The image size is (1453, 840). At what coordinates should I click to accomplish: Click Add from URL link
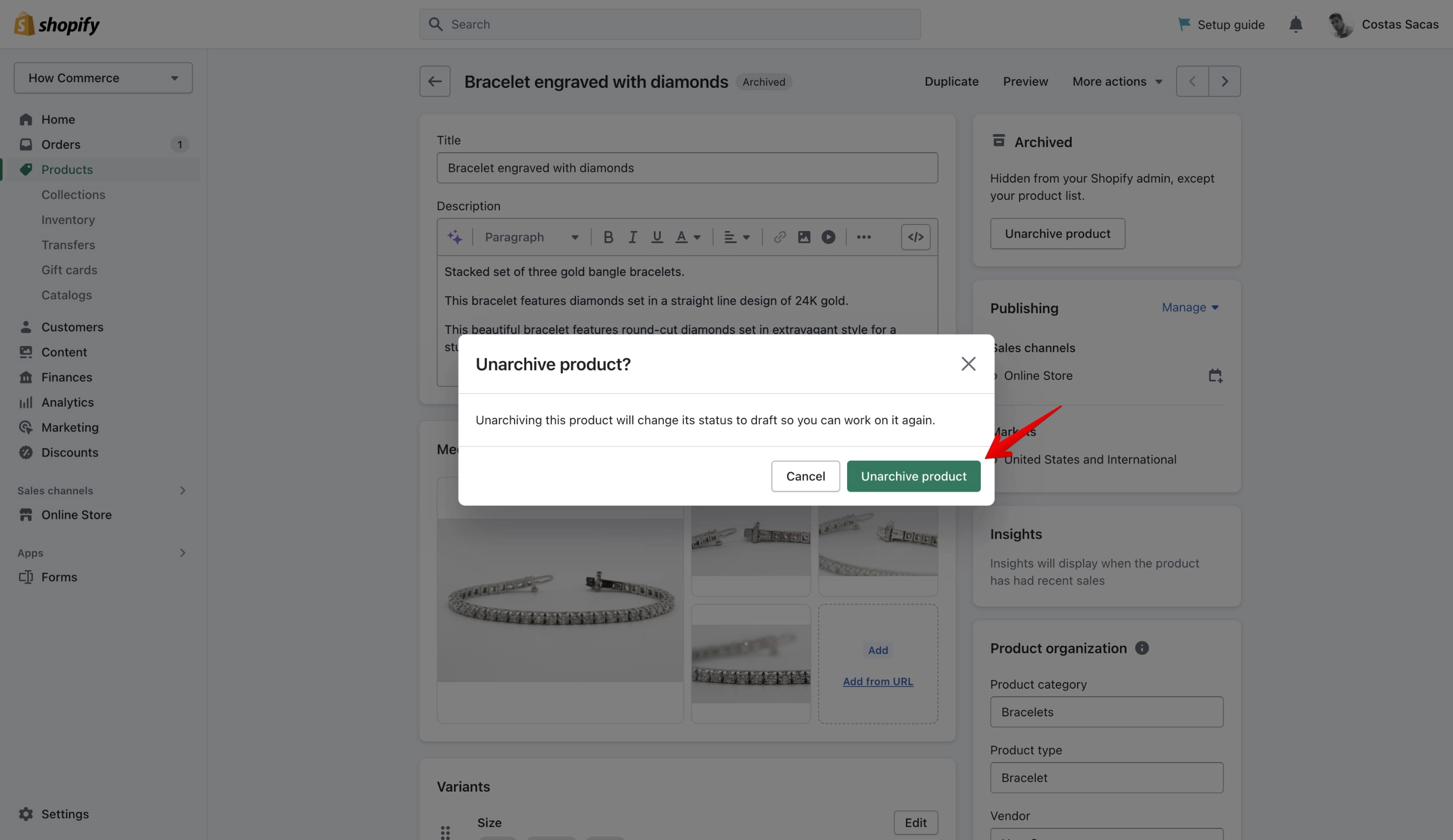pos(877,682)
